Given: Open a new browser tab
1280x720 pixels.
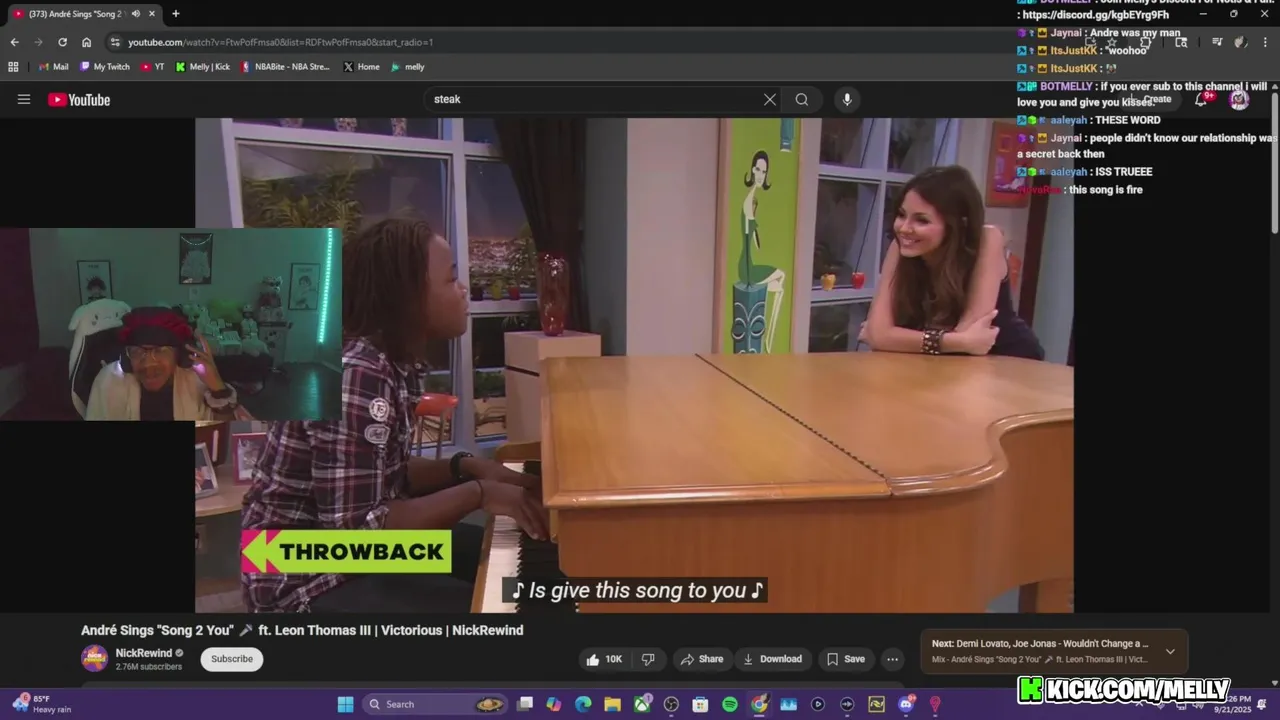Looking at the screenshot, I should click(x=176, y=13).
